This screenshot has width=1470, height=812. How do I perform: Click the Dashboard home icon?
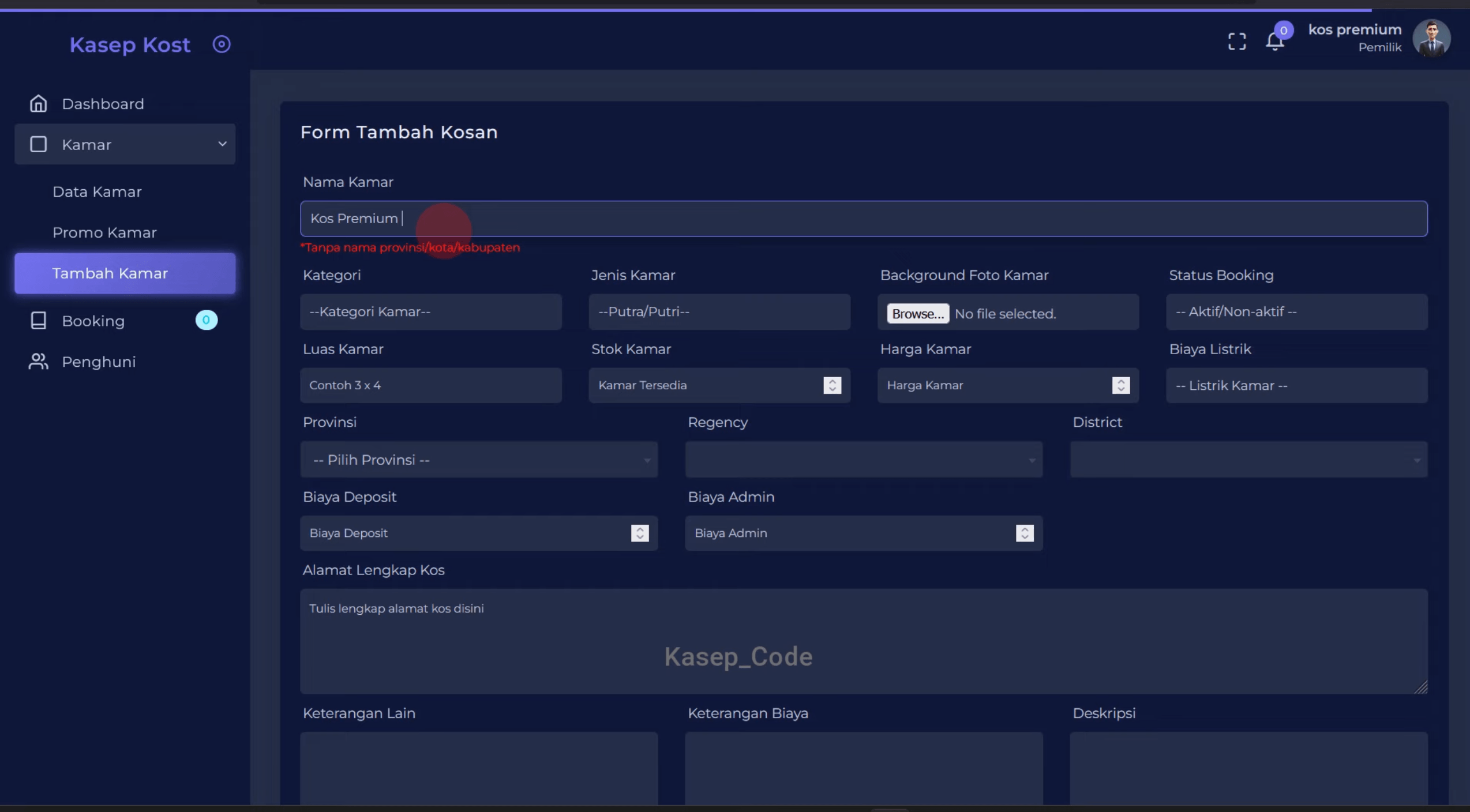[38, 104]
